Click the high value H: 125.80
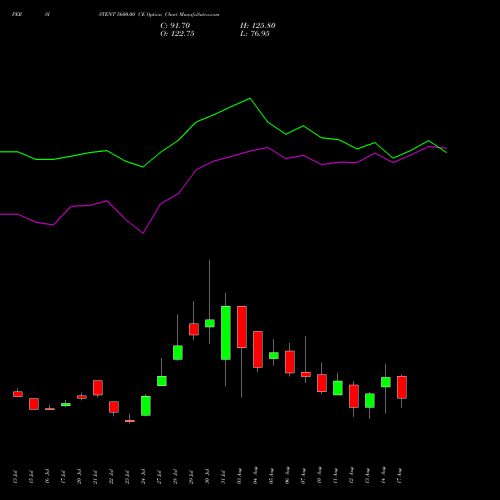Image resolution: width=500 pixels, height=500 pixels. [x=258, y=26]
